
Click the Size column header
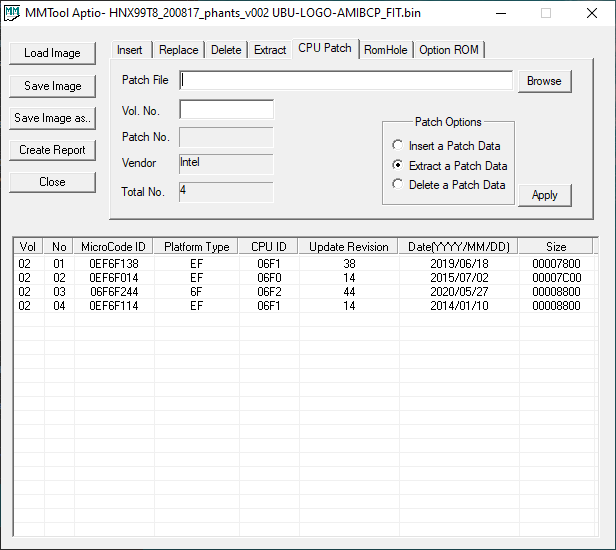coord(556,247)
